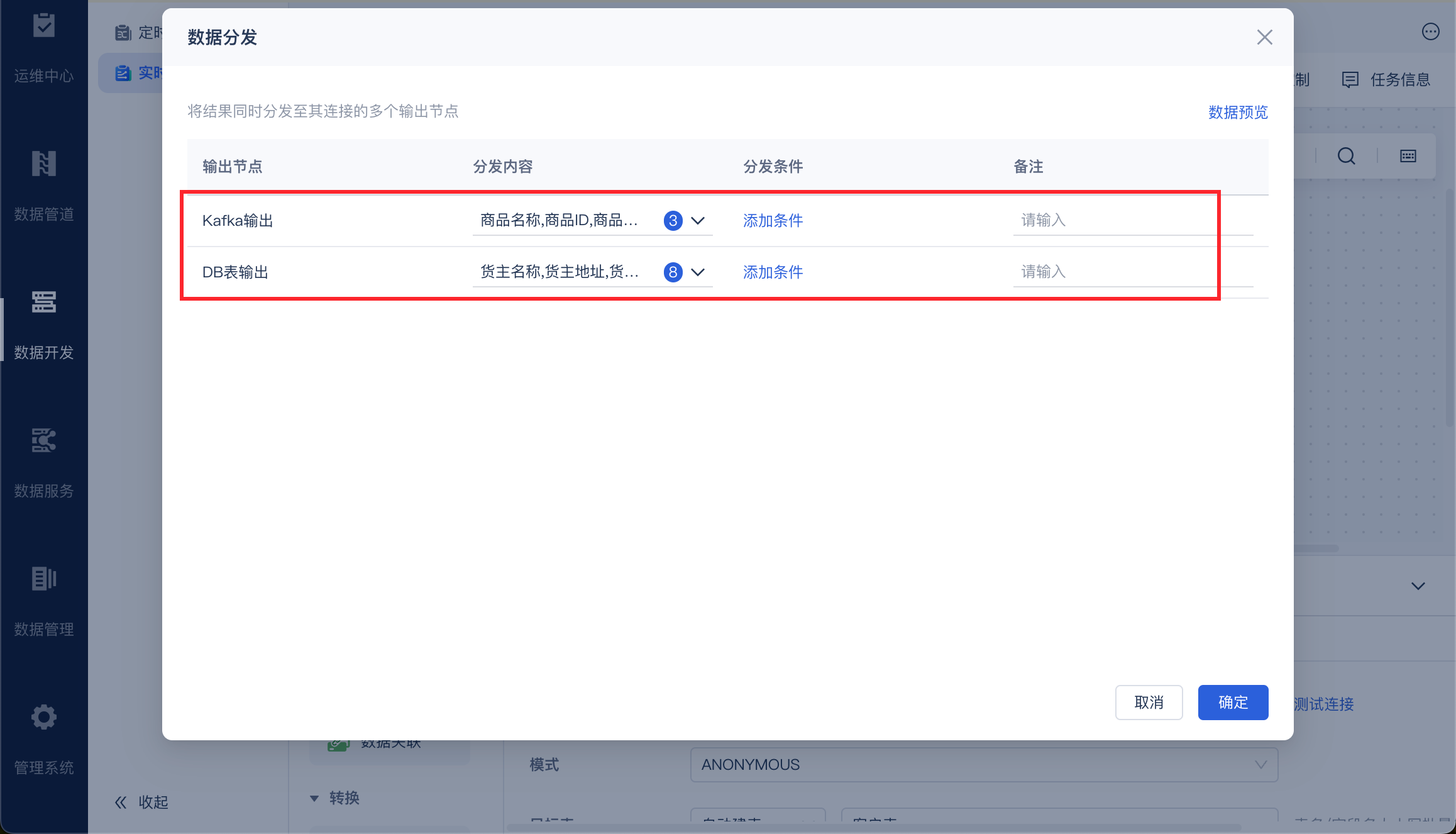Click 添加条件 for DB表输出
The image size is (1456, 834).
coord(773,272)
